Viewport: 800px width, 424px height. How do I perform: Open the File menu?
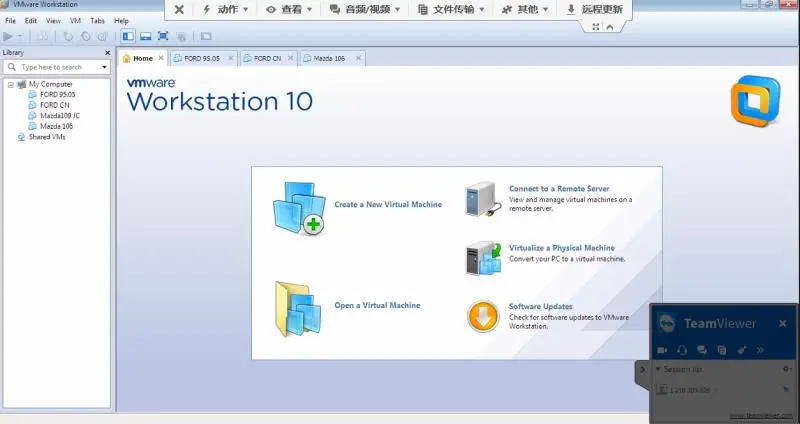click(10, 21)
